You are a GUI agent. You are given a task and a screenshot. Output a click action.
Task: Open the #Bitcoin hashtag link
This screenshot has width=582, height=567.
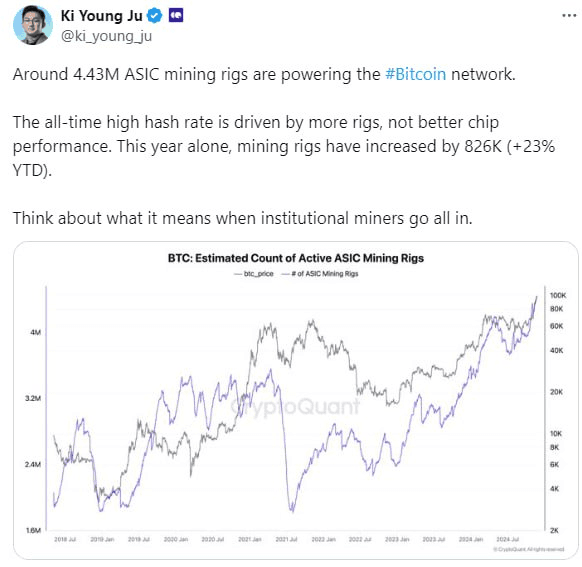point(416,74)
